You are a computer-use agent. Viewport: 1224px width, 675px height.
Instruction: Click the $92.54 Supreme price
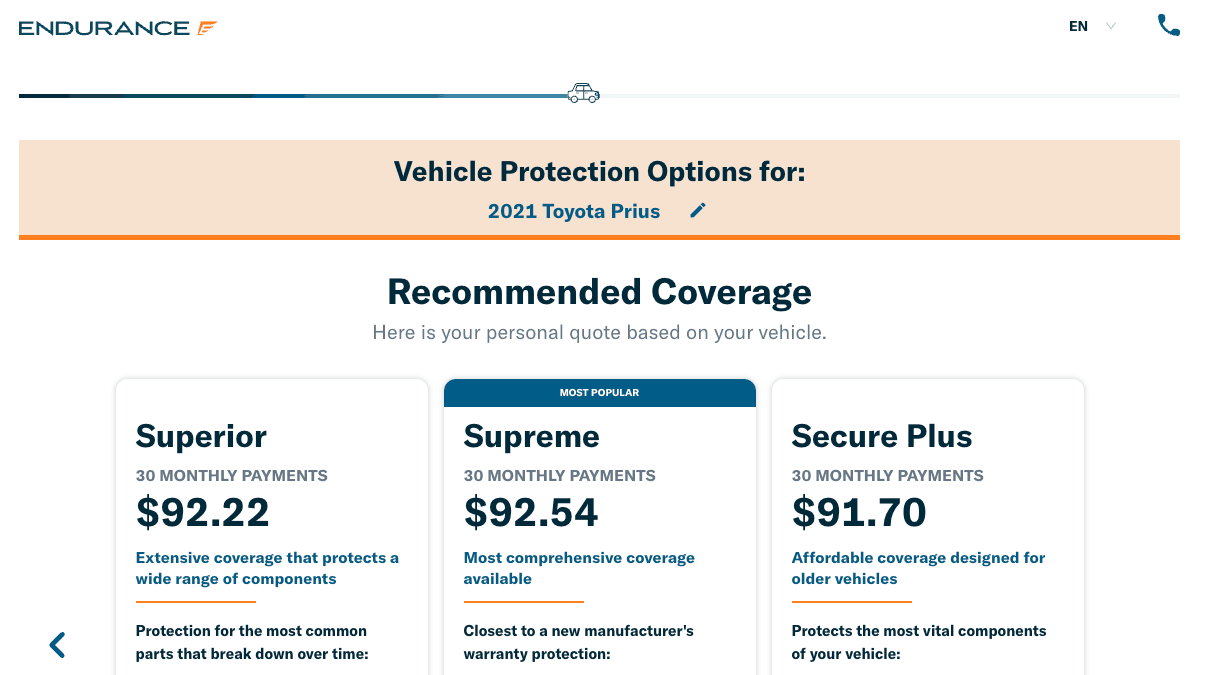(x=531, y=512)
